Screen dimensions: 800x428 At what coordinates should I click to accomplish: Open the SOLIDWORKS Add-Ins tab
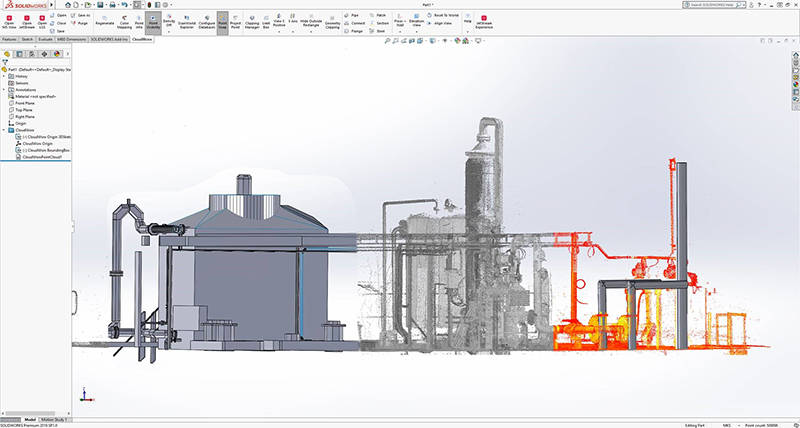[110, 39]
